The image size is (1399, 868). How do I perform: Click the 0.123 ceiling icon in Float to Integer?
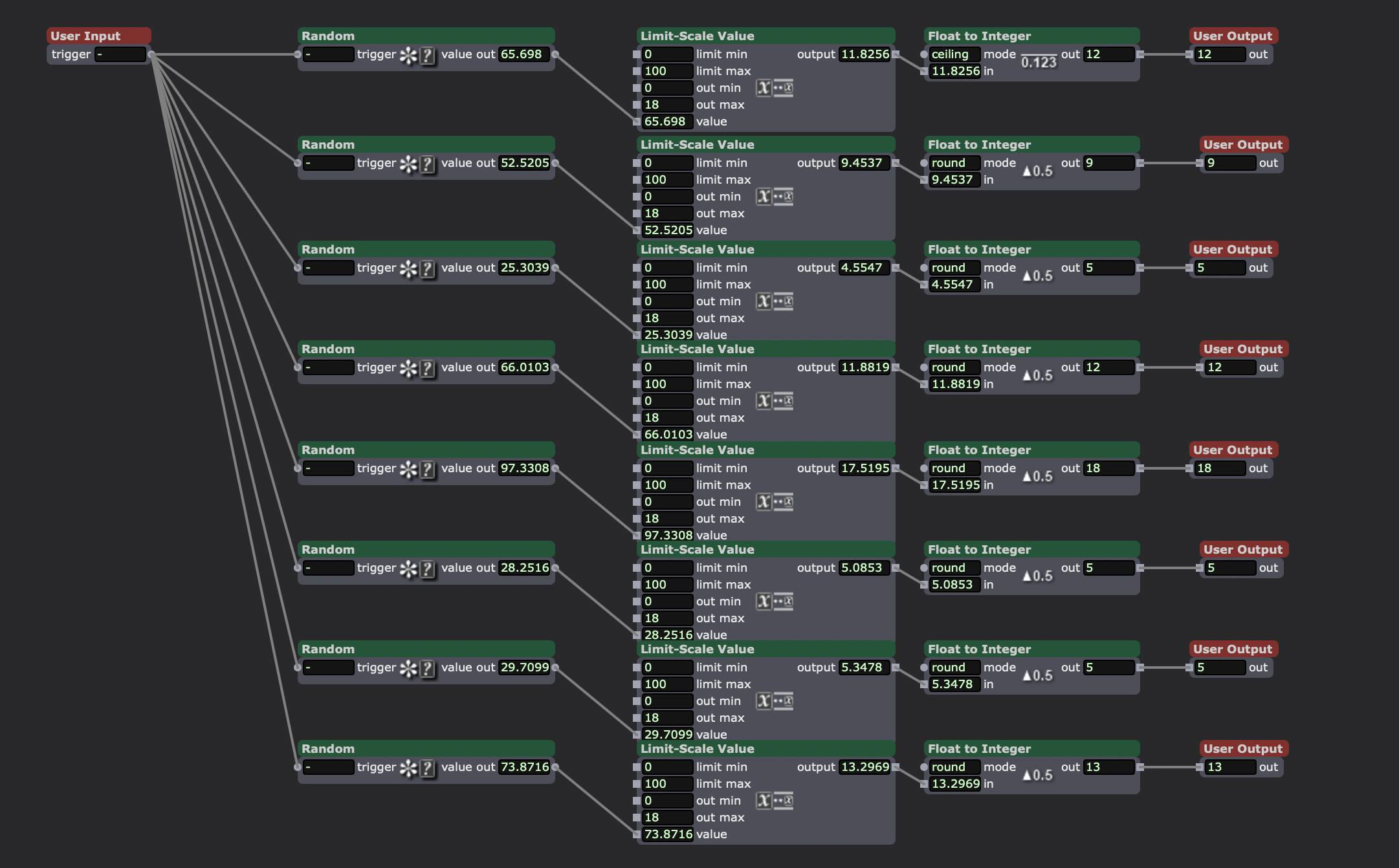pos(1038,61)
